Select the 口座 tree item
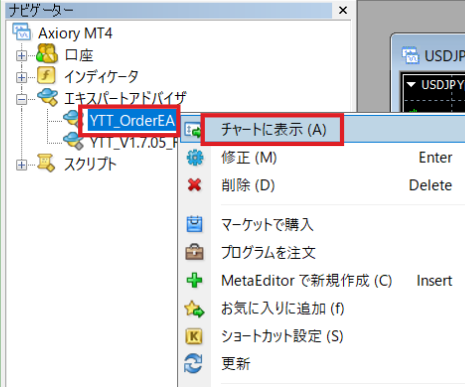This screenshot has width=465, height=387. 79,55
